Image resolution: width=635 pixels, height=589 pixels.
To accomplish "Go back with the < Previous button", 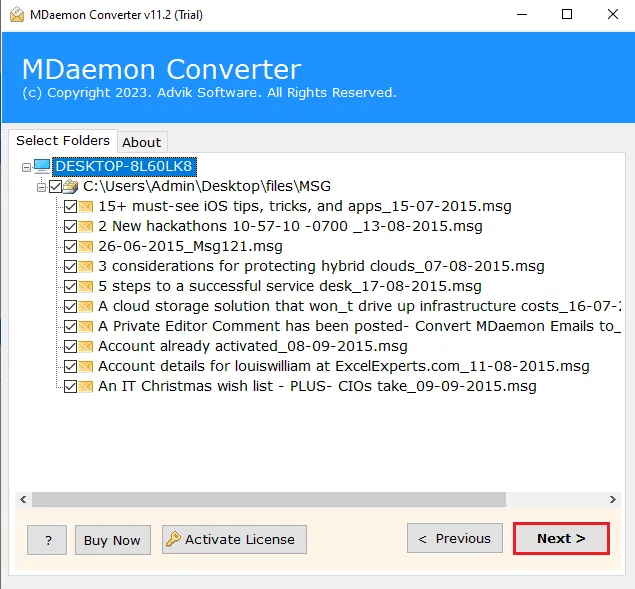I will 455,538.
